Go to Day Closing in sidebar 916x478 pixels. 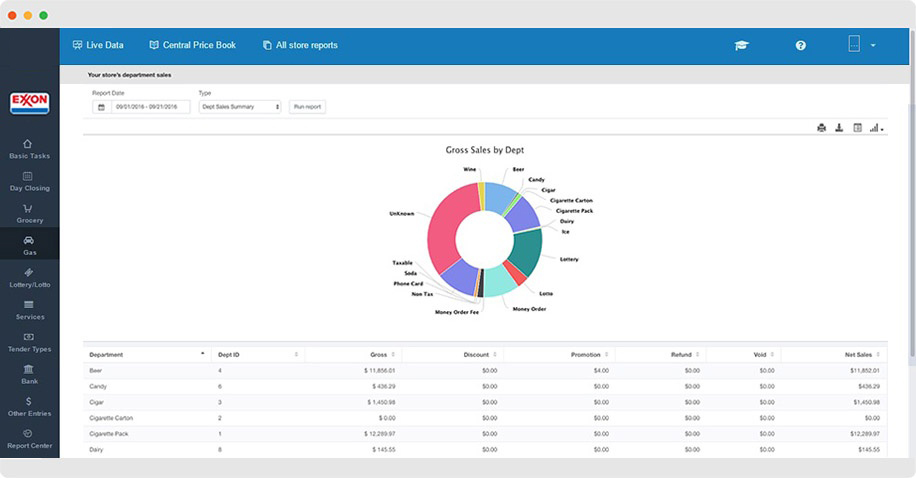click(29, 181)
